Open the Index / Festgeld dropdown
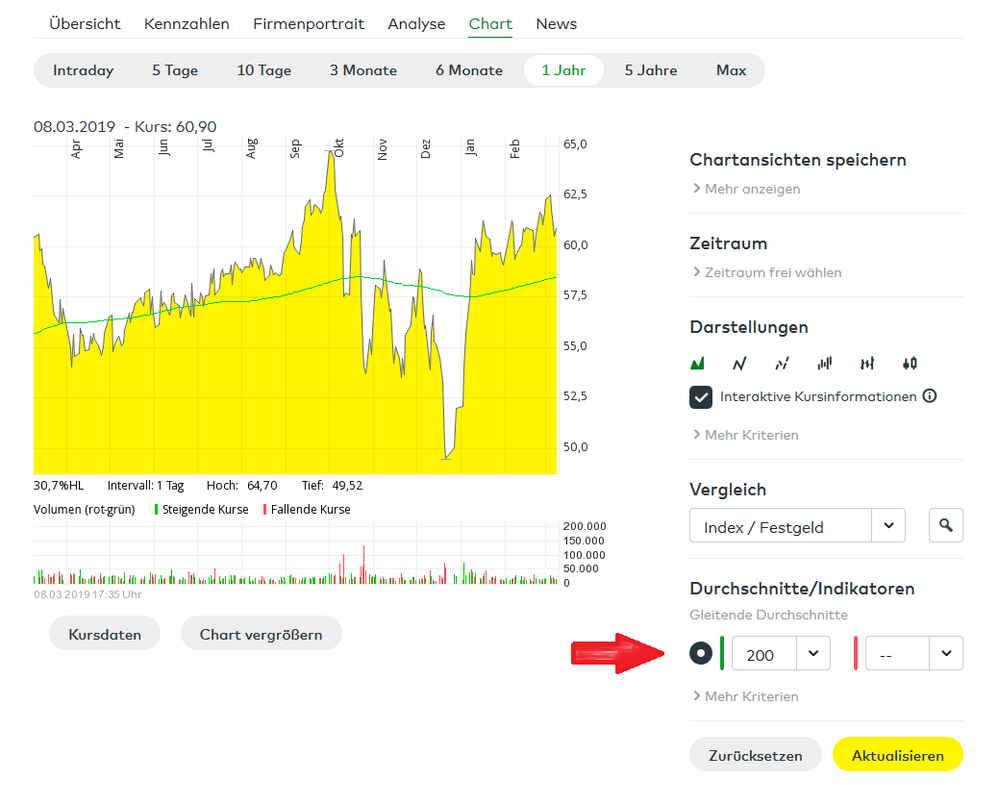This screenshot has height=785, width=999. [x=797, y=526]
